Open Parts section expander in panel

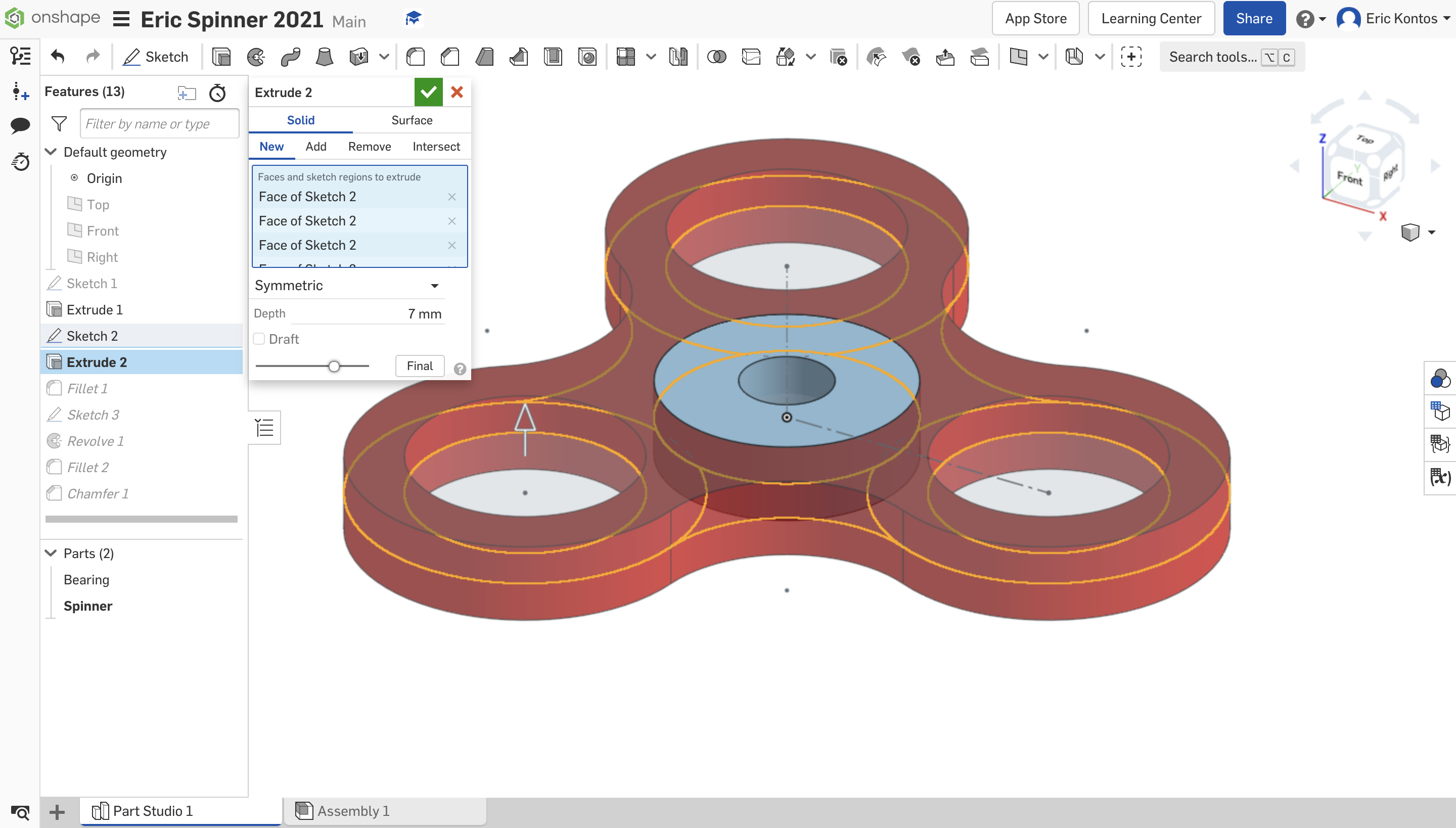click(50, 553)
